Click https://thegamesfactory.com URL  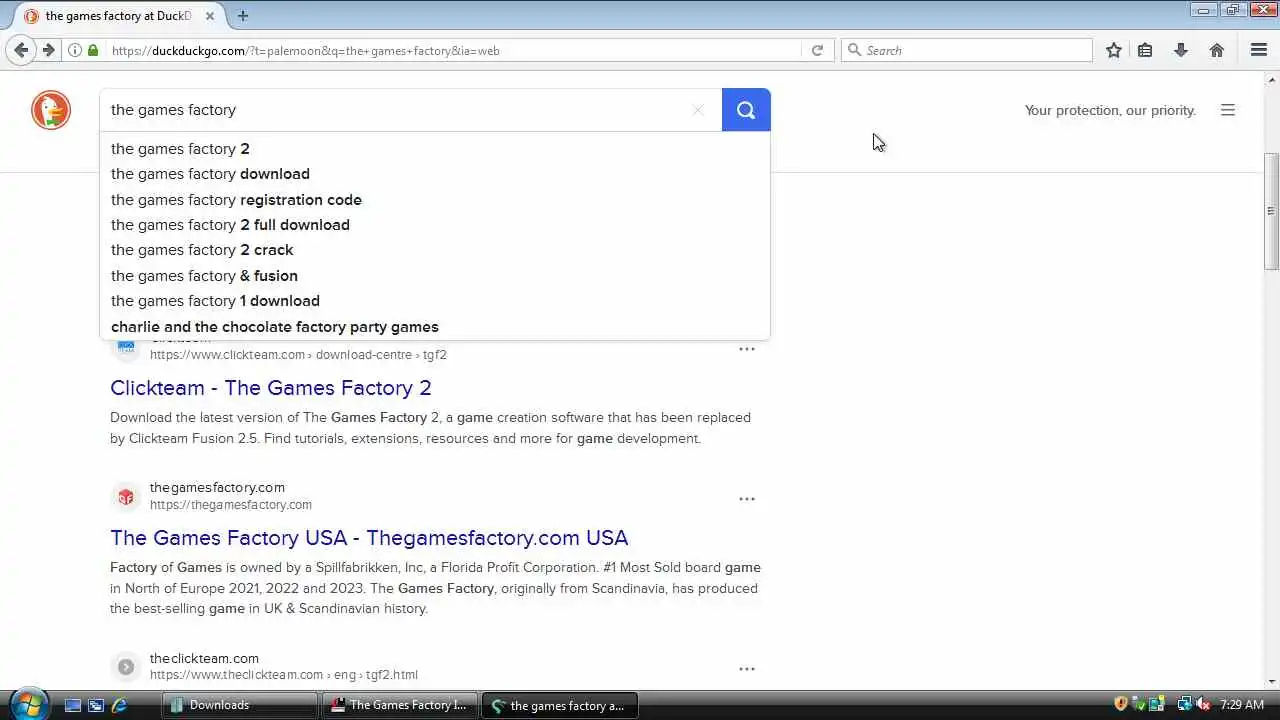point(231,505)
